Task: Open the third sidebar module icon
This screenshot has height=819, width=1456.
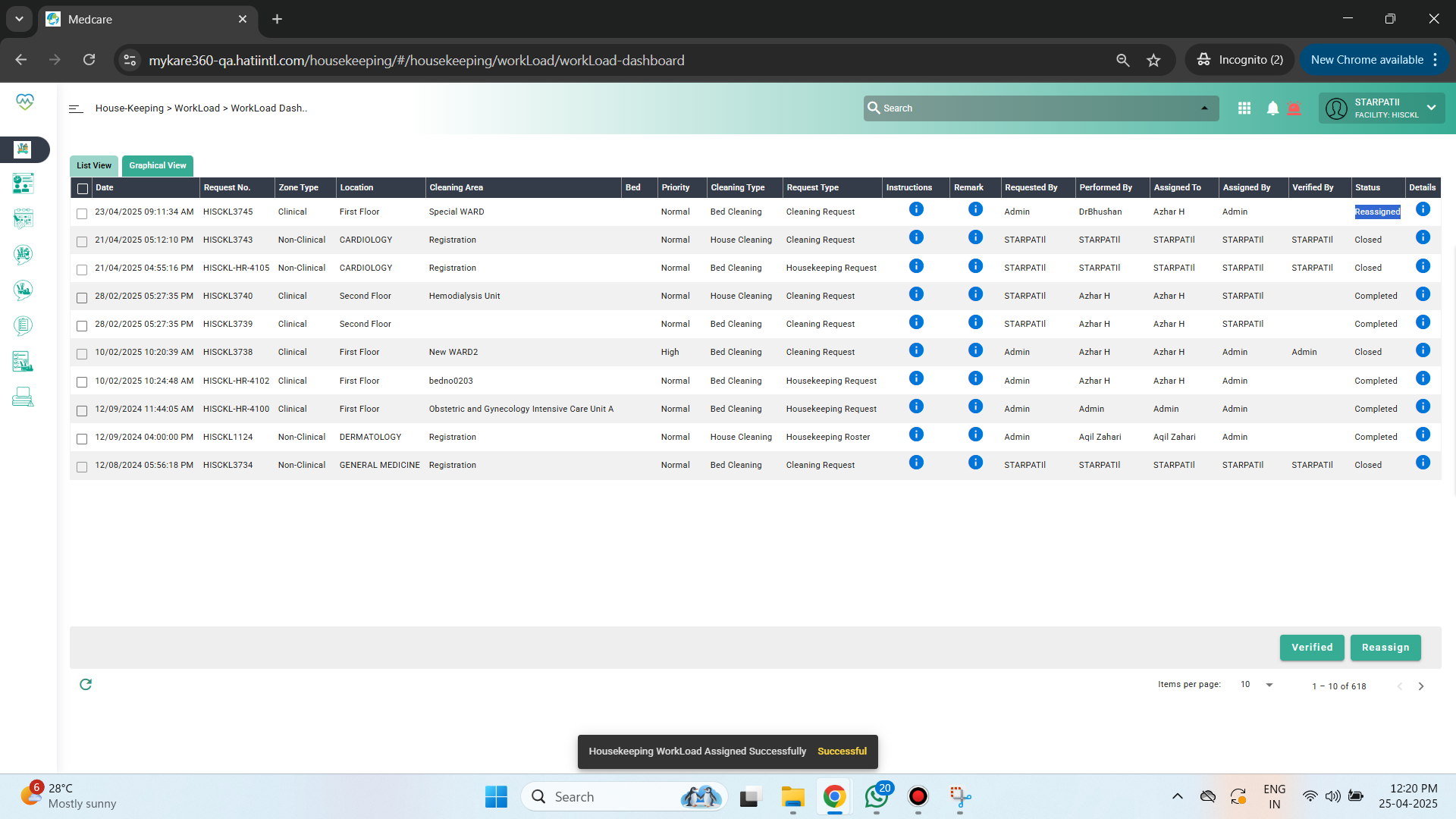Action: pyautogui.click(x=23, y=219)
